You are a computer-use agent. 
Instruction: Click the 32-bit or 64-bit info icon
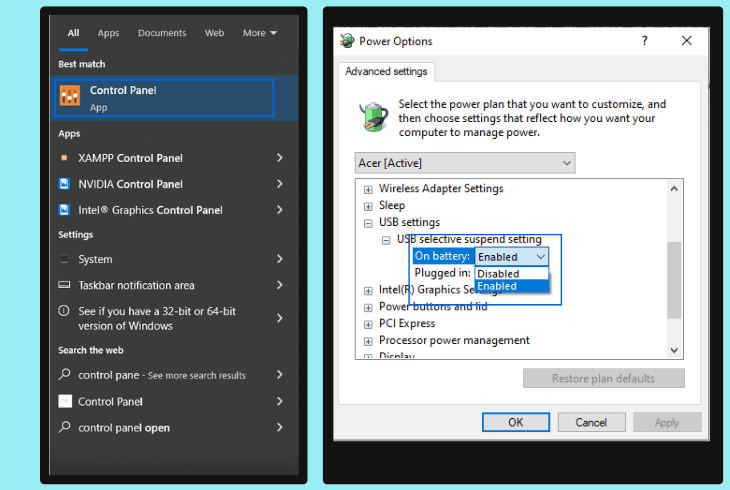point(64,311)
